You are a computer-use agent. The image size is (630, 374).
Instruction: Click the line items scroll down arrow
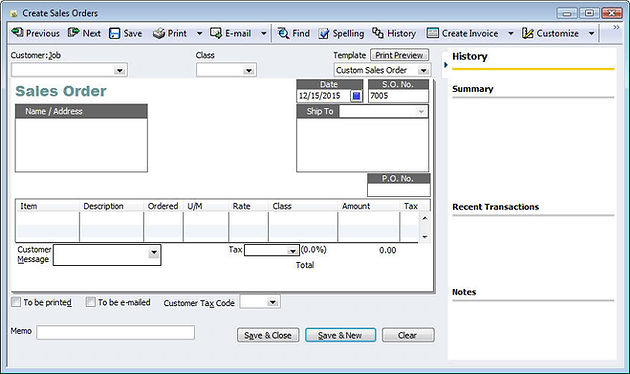pos(425,237)
